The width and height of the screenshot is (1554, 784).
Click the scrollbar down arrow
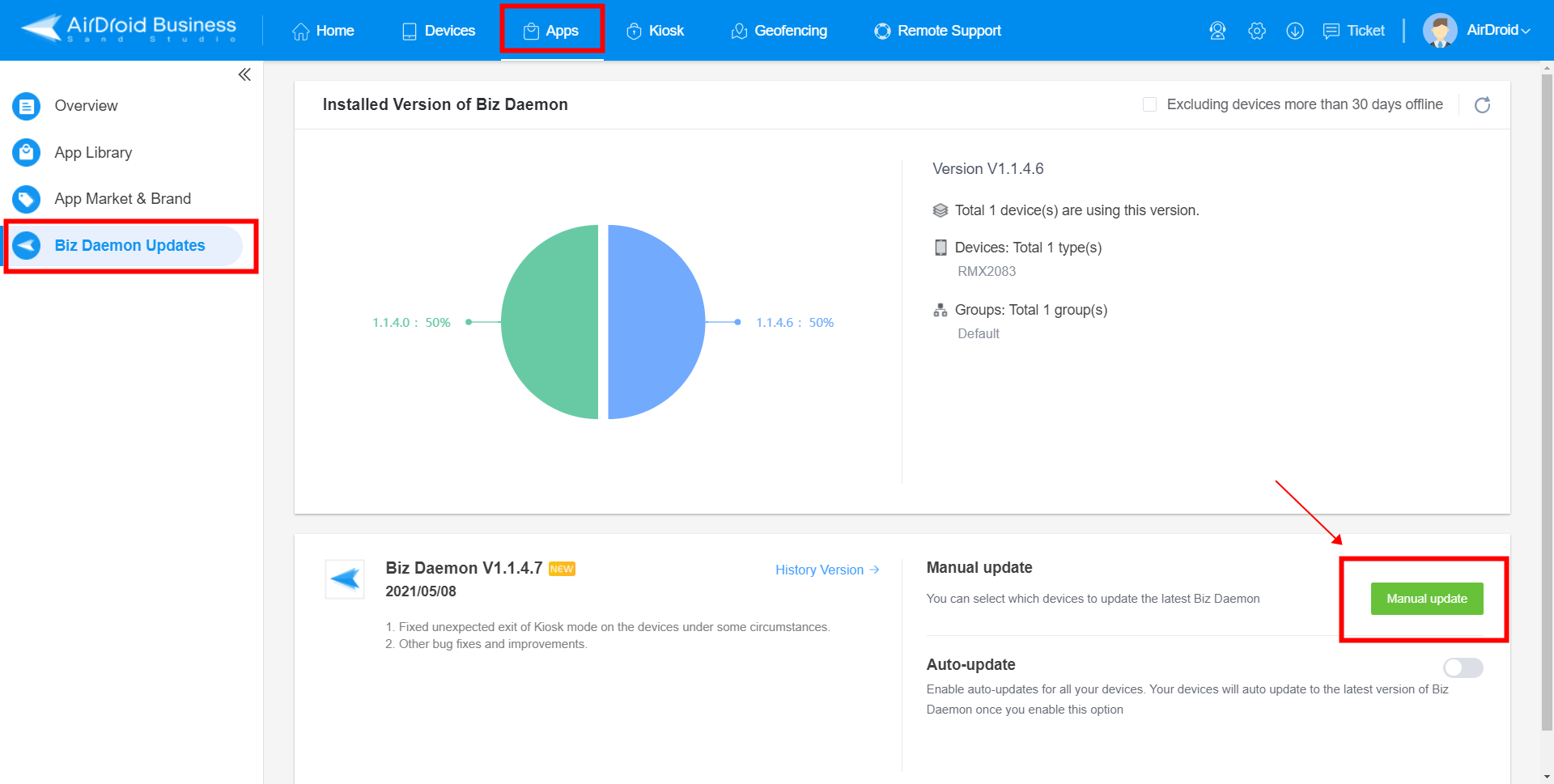pos(1547,777)
